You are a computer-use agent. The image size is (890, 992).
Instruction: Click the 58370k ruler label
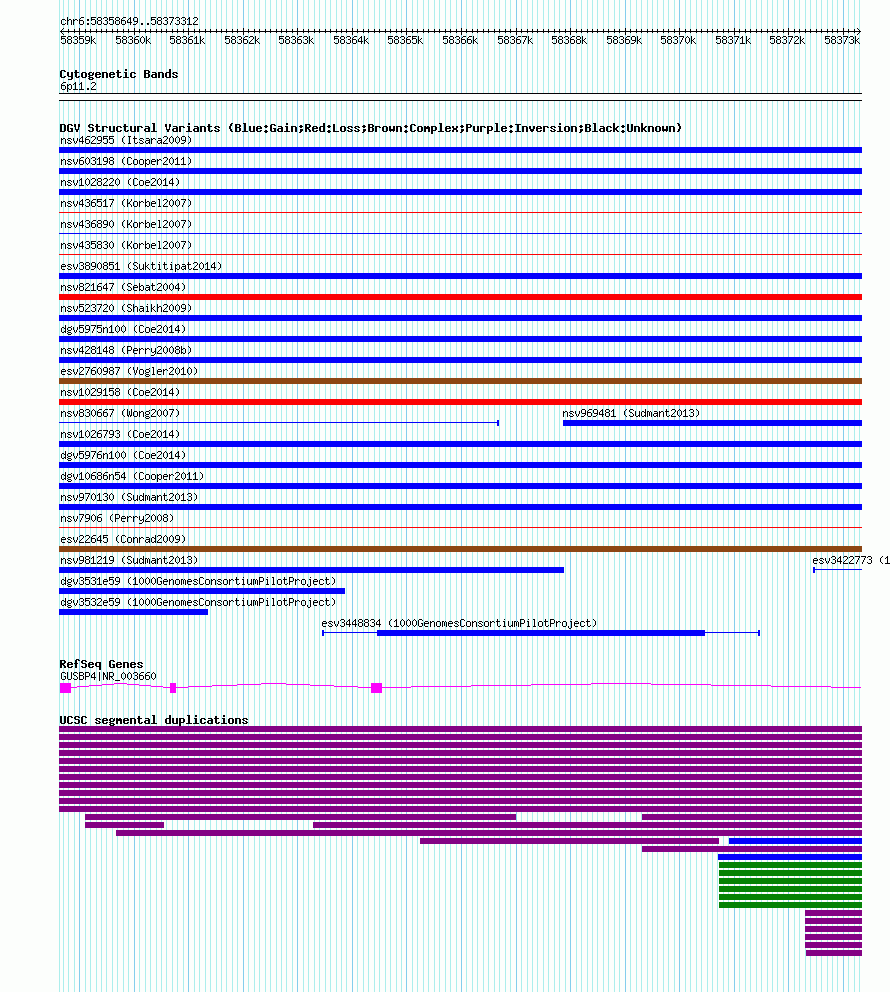pos(678,40)
